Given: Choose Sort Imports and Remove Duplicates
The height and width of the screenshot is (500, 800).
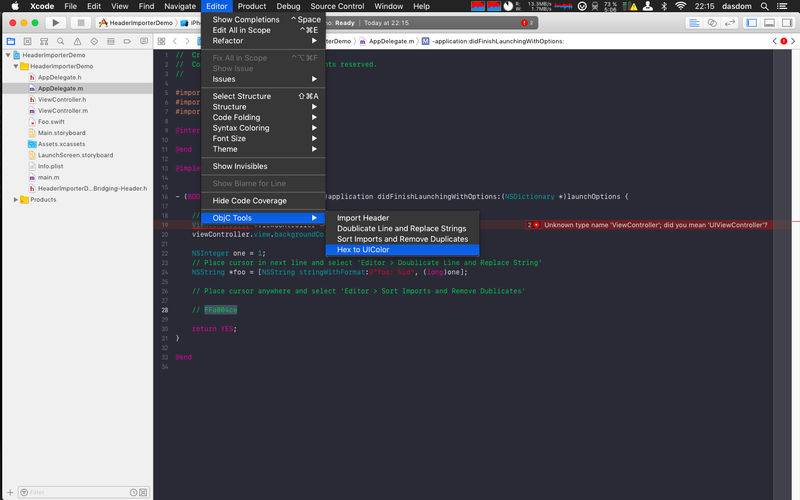Looking at the screenshot, I should pos(402,239).
